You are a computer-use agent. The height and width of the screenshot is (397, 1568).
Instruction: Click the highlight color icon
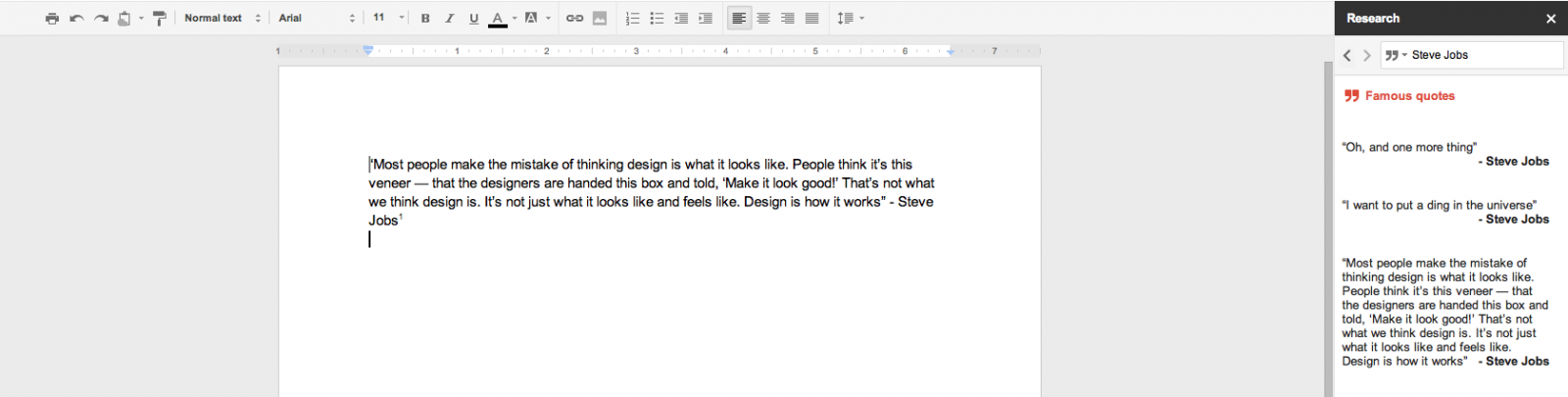click(531, 19)
